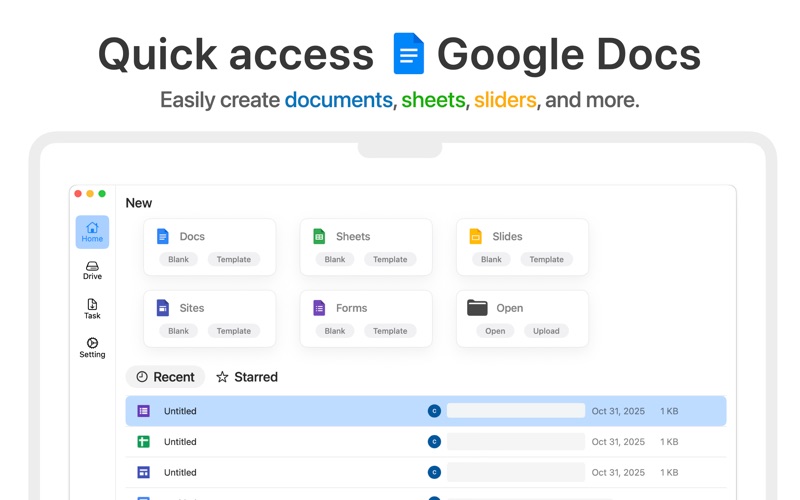Open the Setting sidebar section
Screen dimensions: 800x500
(x=92, y=348)
